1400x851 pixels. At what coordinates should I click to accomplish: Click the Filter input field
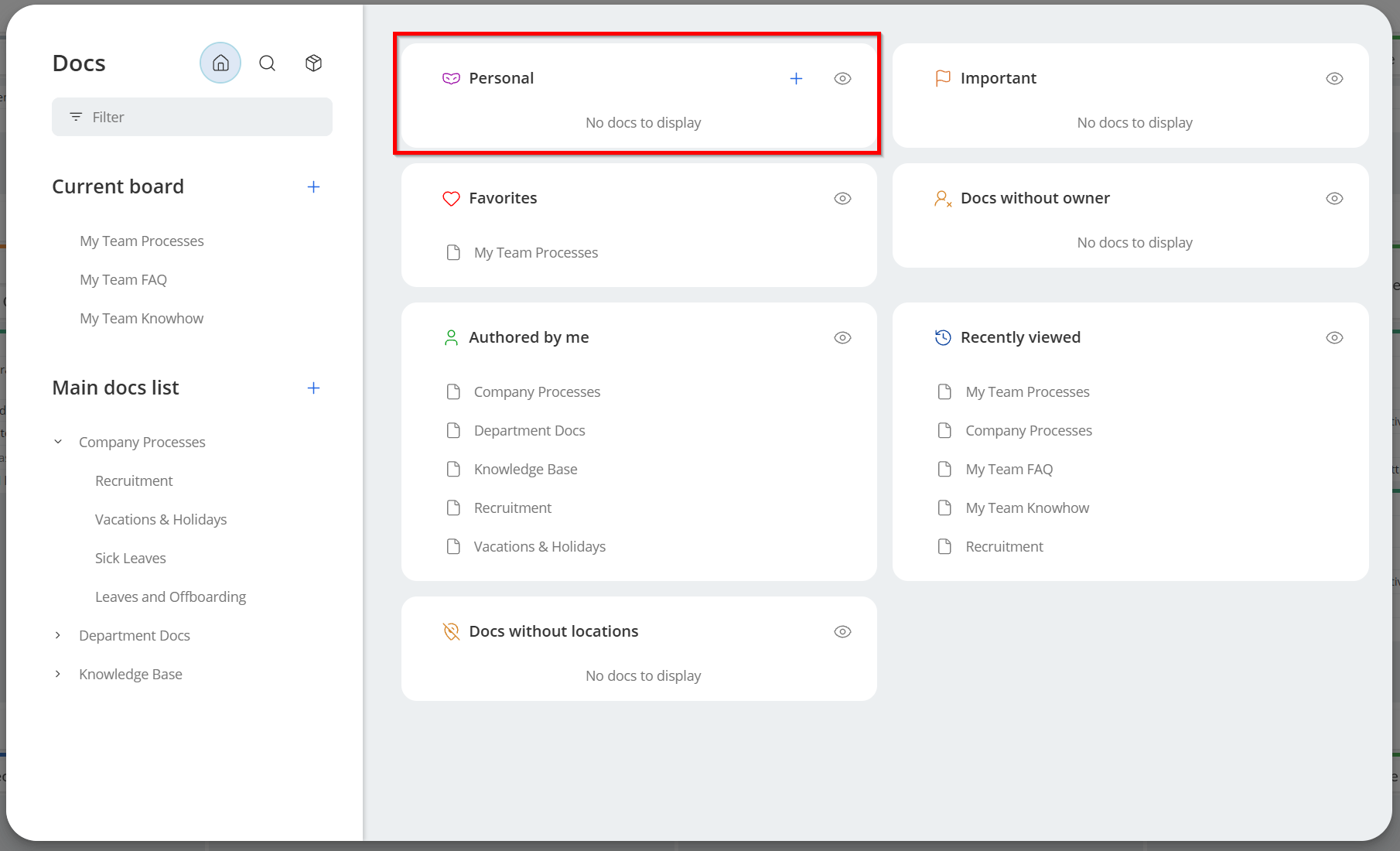click(192, 117)
